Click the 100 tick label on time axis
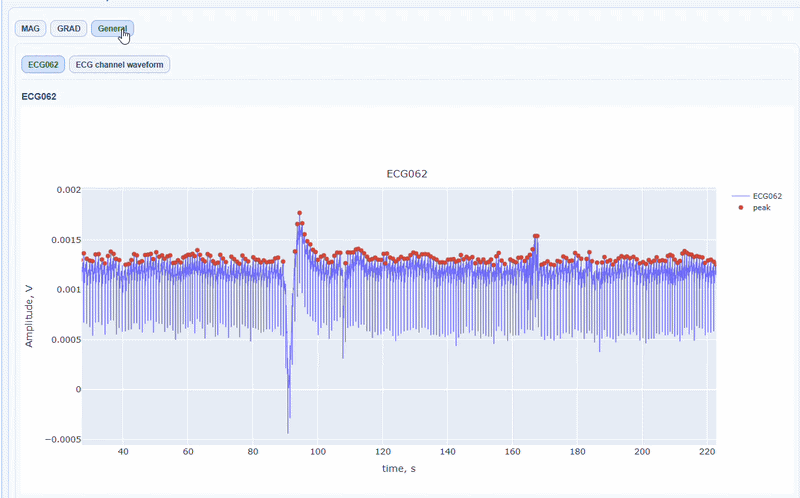800x498 pixels. pyautogui.click(x=318, y=452)
